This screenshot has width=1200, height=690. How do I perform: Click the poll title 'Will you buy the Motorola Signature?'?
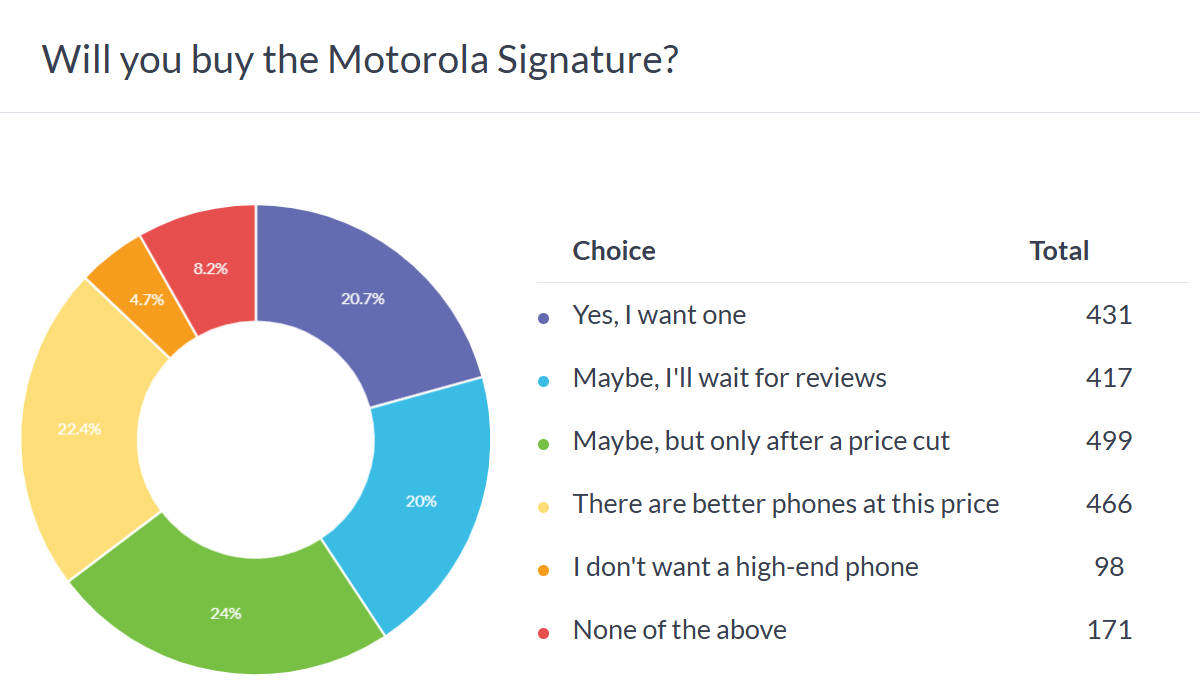(x=361, y=60)
